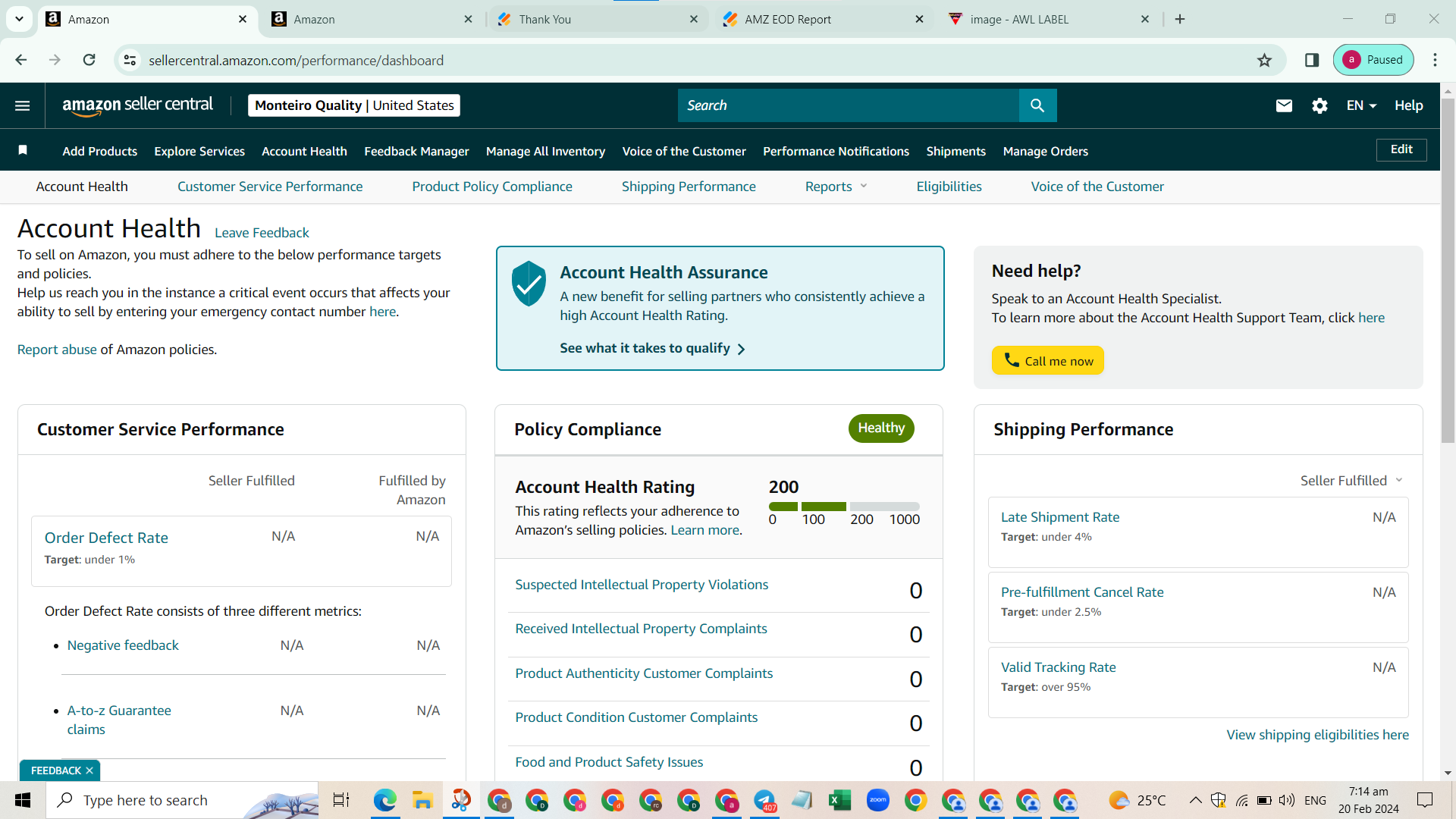This screenshot has height=819, width=1456.
Task: Click View shipping eligibilities here
Action: pyautogui.click(x=1317, y=735)
